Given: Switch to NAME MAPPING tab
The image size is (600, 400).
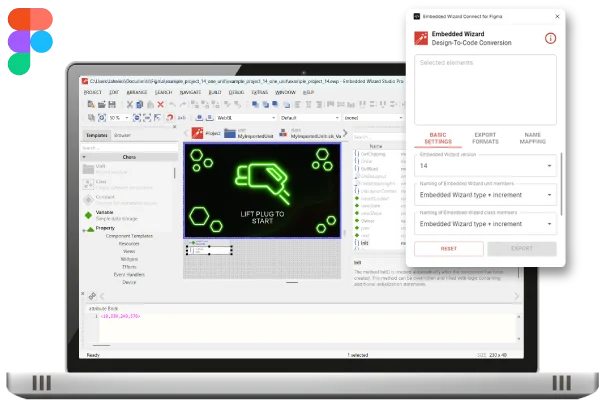Looking at the screenshot, I should coord(533,138).
